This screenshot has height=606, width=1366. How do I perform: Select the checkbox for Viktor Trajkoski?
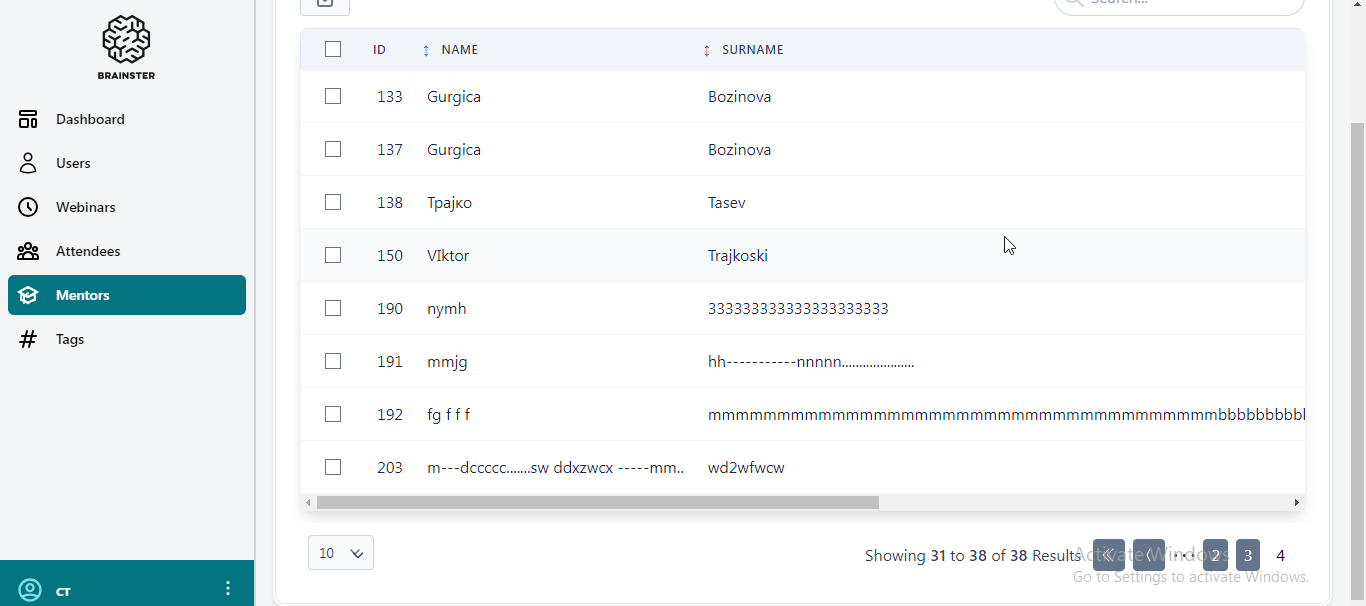click(333, 255)
